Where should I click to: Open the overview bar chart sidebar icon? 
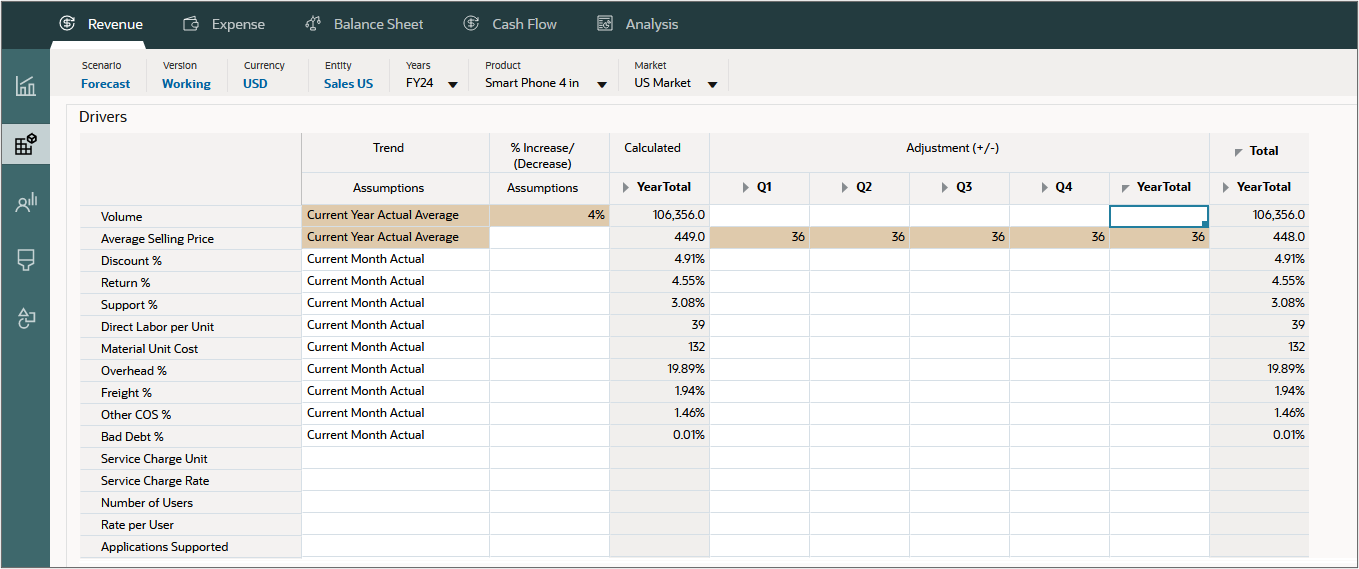pyautogui.click(x=26, y=86)
